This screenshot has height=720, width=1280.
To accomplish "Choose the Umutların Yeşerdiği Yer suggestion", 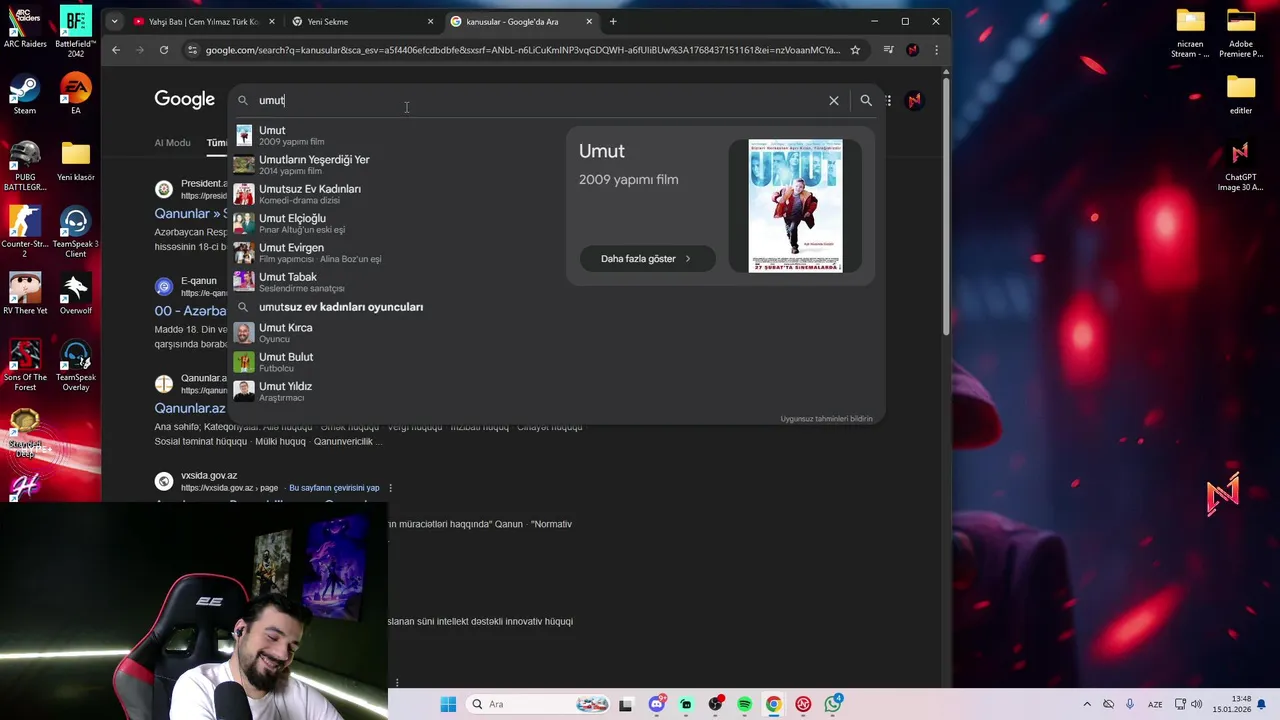I will click(396, 165).
